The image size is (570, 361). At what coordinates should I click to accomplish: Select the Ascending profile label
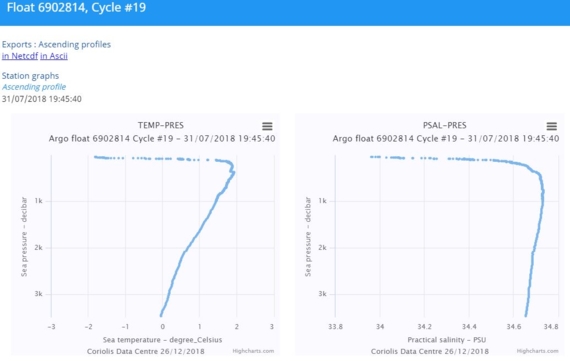click(x=34, y=87)
